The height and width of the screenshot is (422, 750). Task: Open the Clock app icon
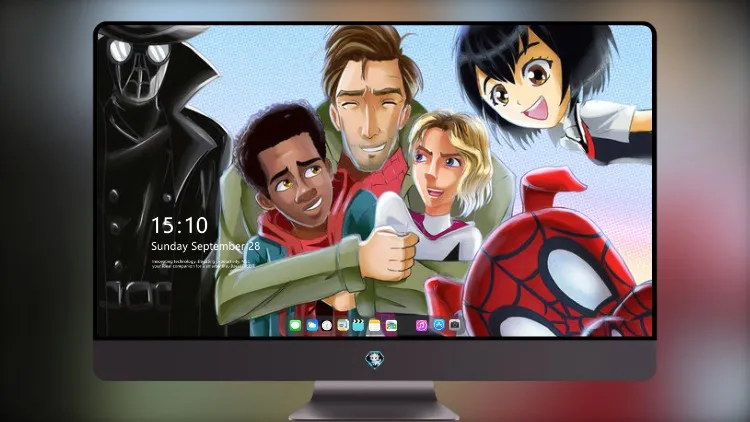(327, 325)
